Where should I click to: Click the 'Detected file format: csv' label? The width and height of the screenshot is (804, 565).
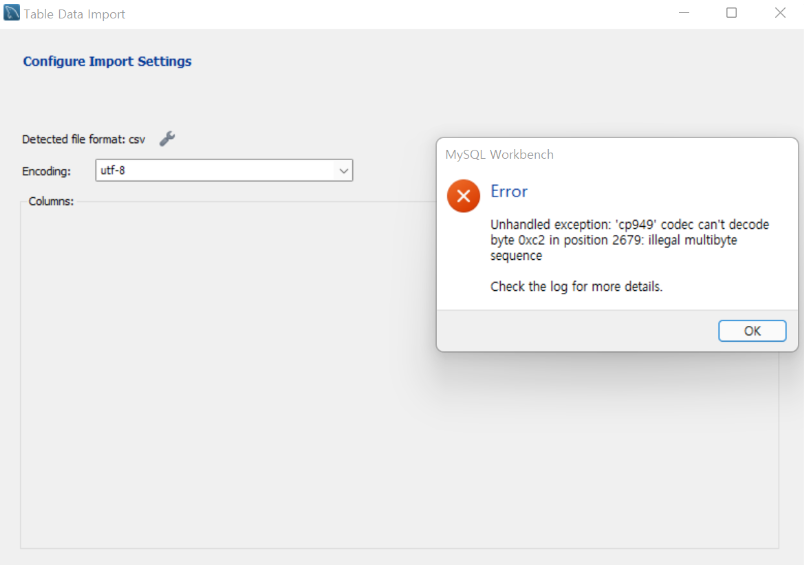tap(83, 140)
